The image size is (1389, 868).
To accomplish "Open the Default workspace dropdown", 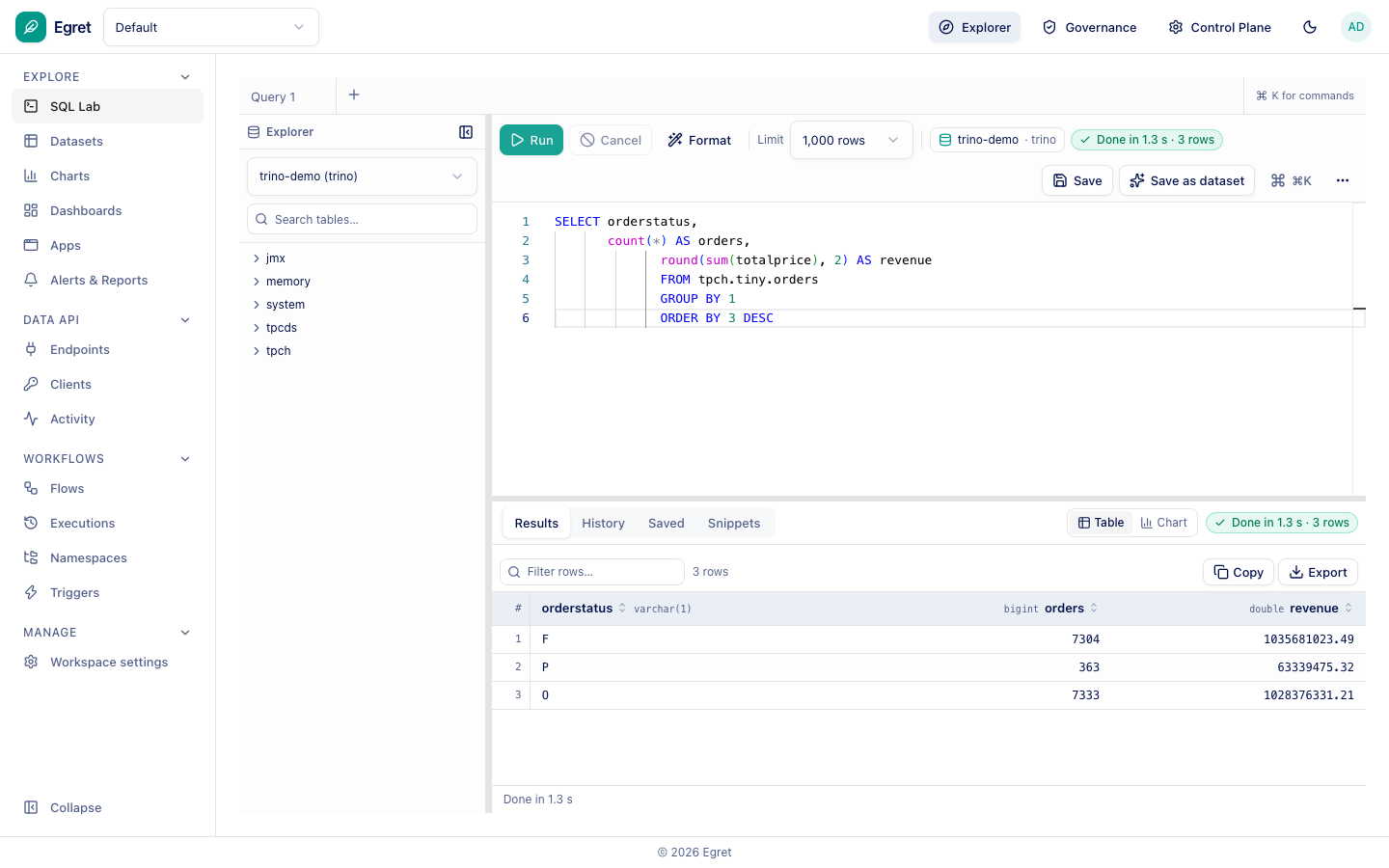I will point(211,27).
